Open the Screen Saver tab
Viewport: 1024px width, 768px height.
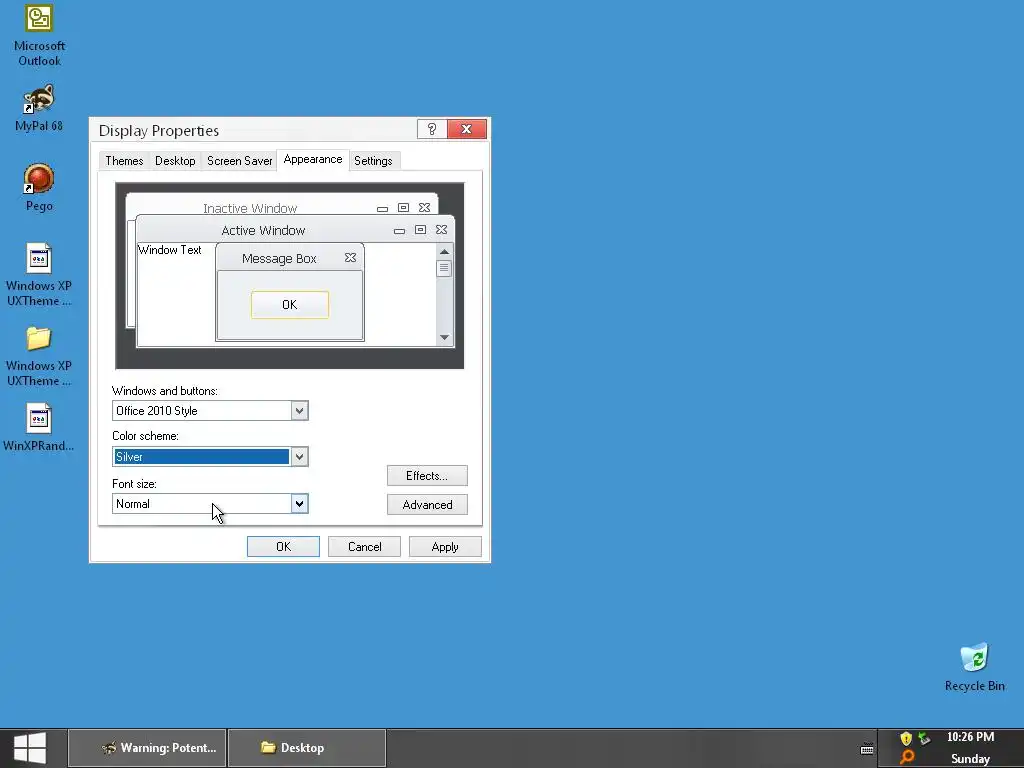239,161
